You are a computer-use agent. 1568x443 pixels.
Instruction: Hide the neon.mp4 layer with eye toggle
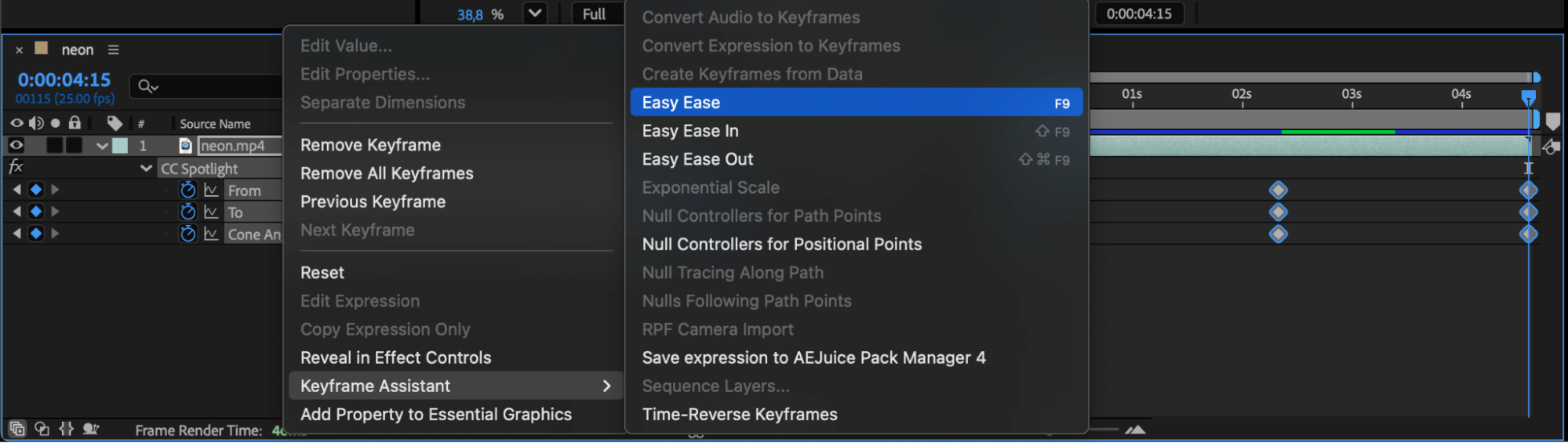pos(16,145)
